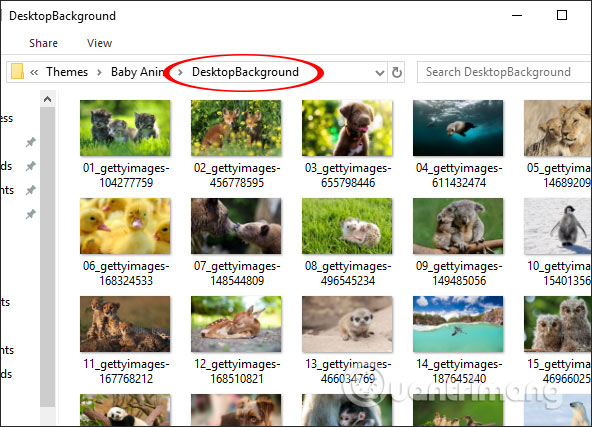The height and width of the screenshot is (427, 592).
Task: Select sea lion thumbnail 04_gettyimages-611432474
Action: click(458, 128)
